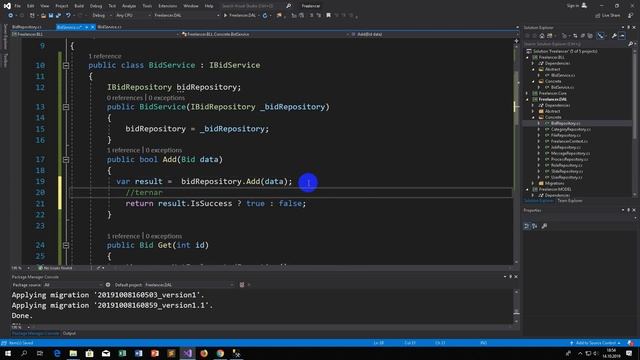Click the Properties panel property pages wrench
This screenshot has height=360, width=640.
coord(544,226)
